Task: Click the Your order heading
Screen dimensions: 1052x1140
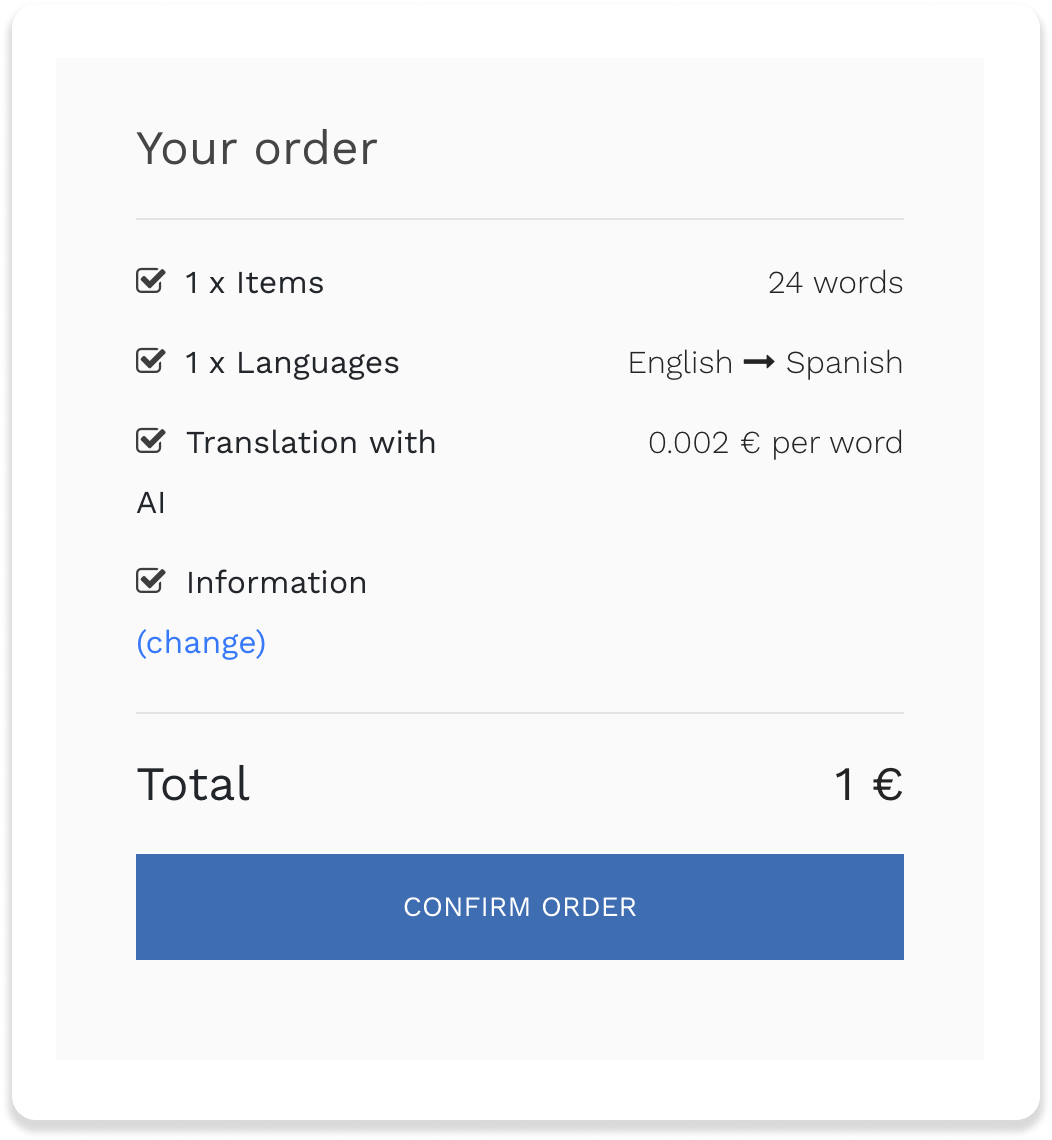Action: (x=257, y=148)
